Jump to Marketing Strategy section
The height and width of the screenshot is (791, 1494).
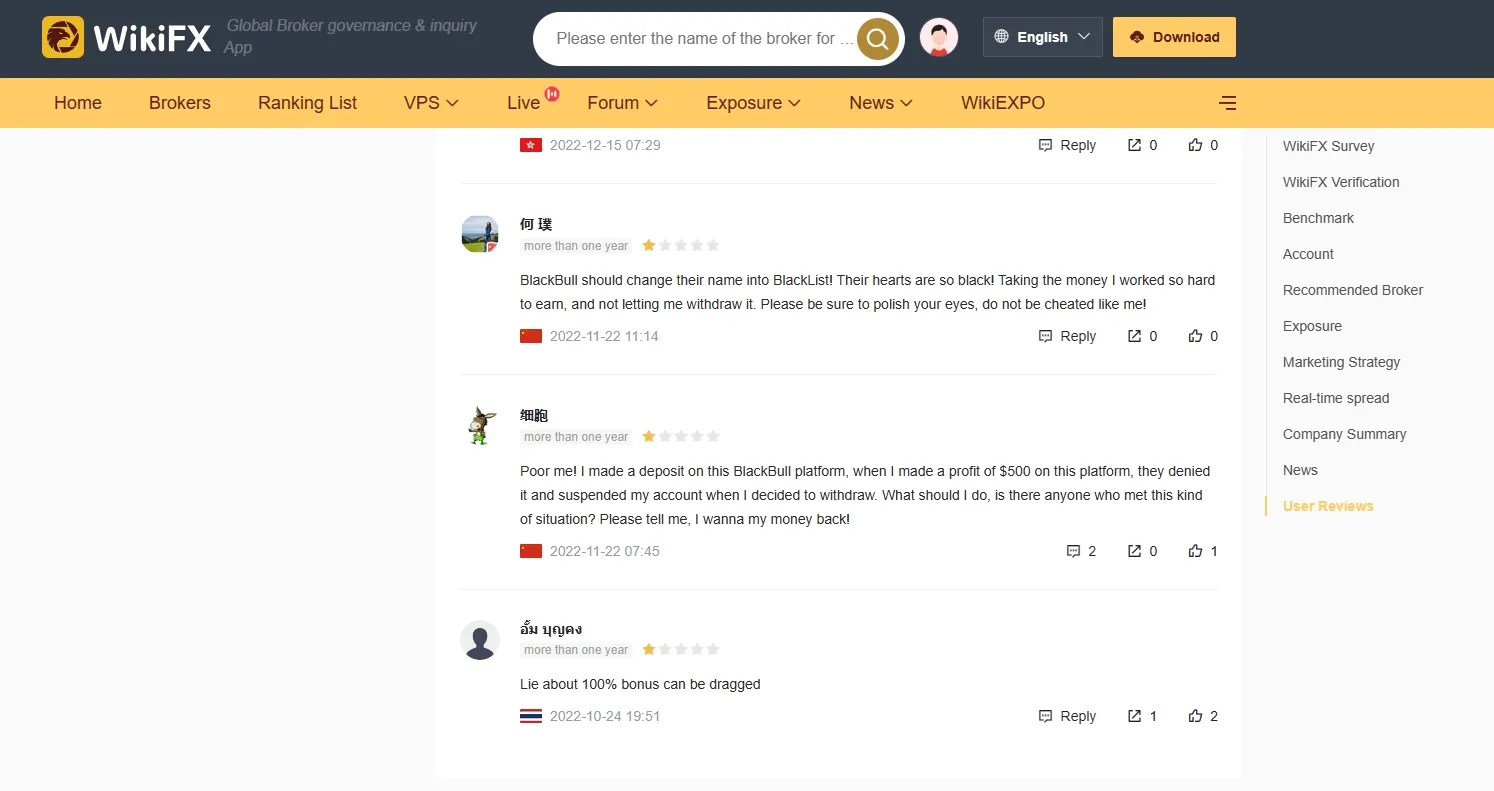[x=1341, y=362]
